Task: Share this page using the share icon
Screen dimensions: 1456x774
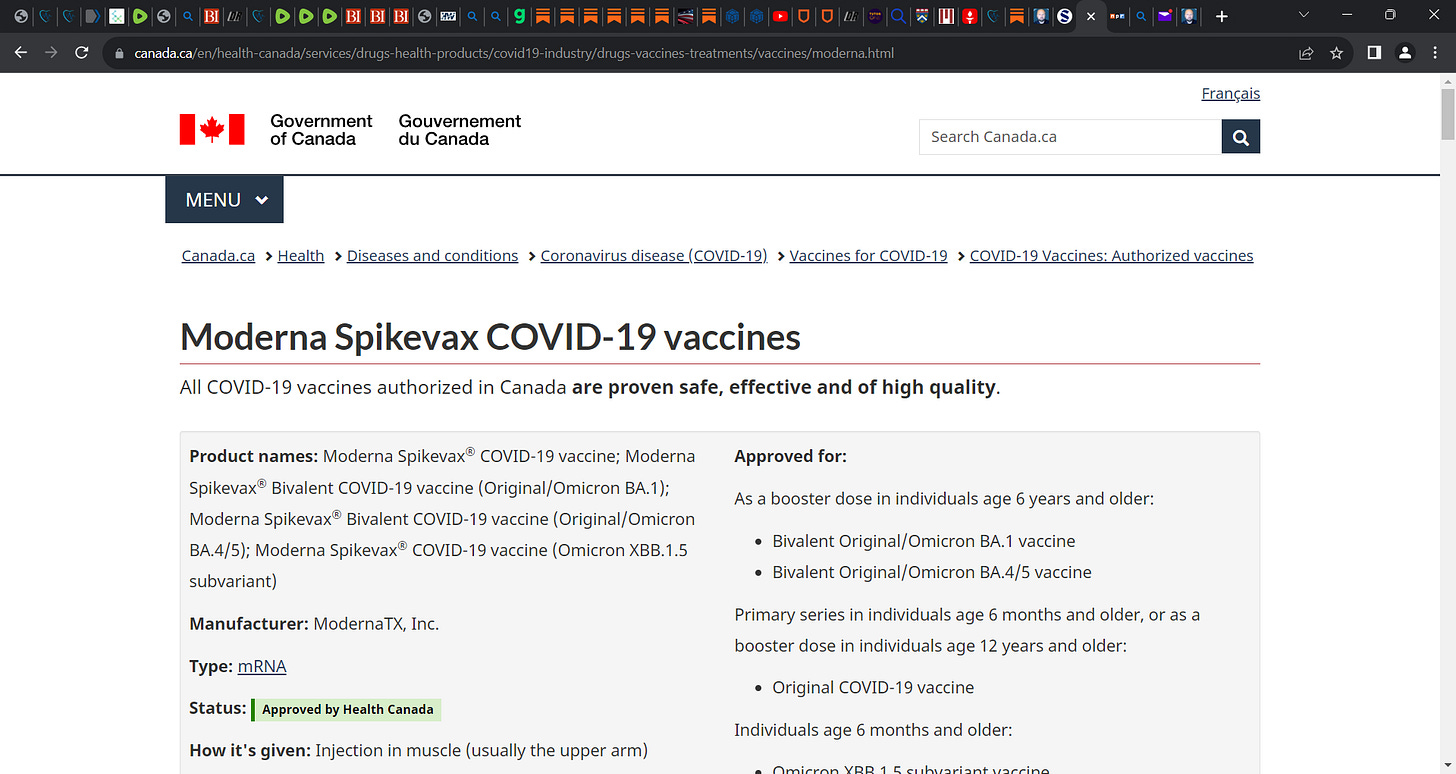Action: point(1306,53)
